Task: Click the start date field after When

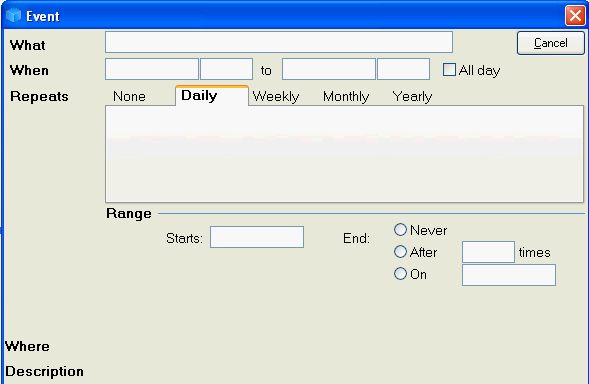Action: (152, 69)
